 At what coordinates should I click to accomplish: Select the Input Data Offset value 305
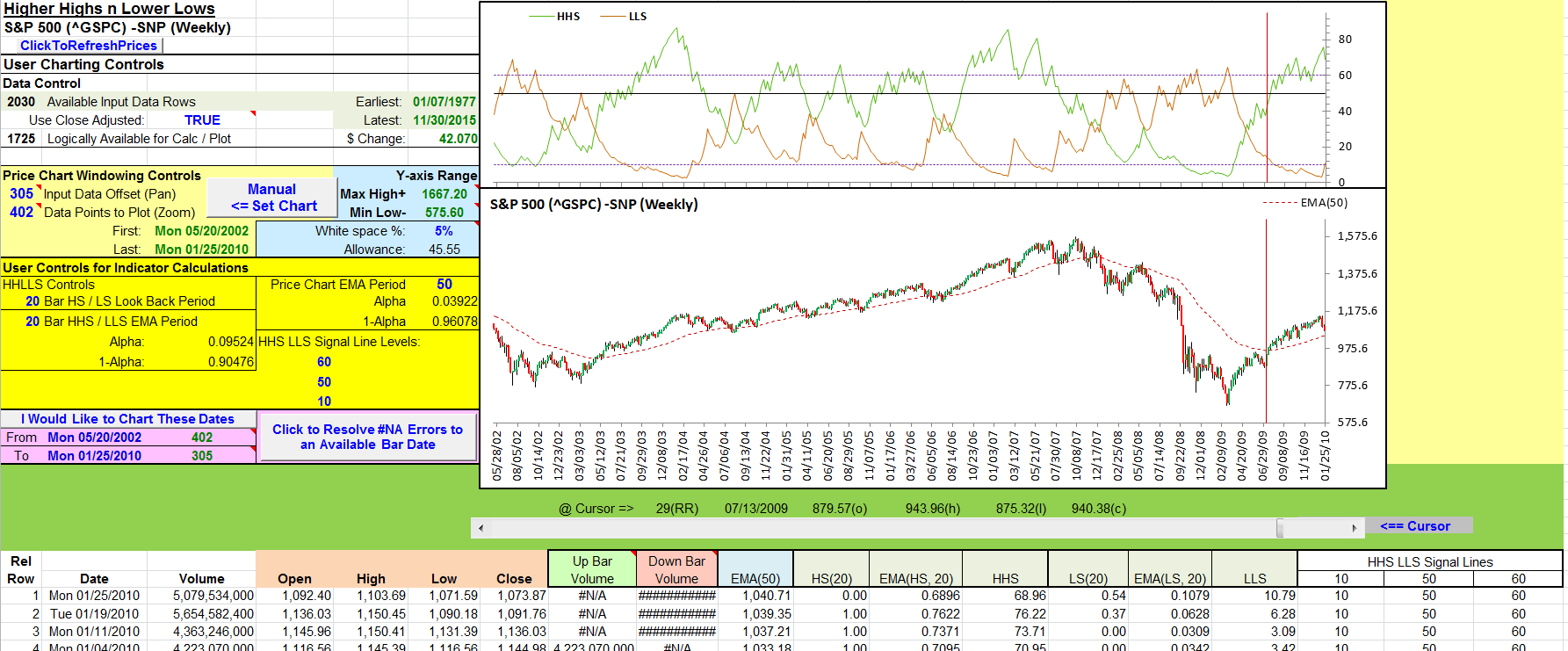click(x=22, y=194)
